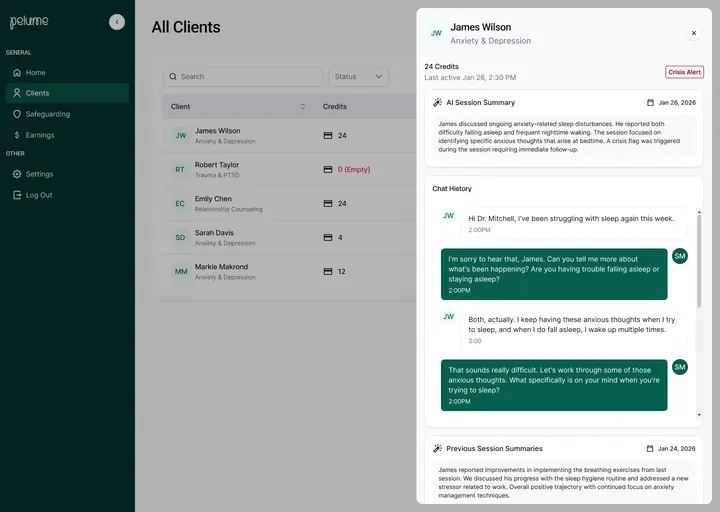Click the Earnings dollar icon
Screen dimensions: 720x512
click(x=17, y=135)
